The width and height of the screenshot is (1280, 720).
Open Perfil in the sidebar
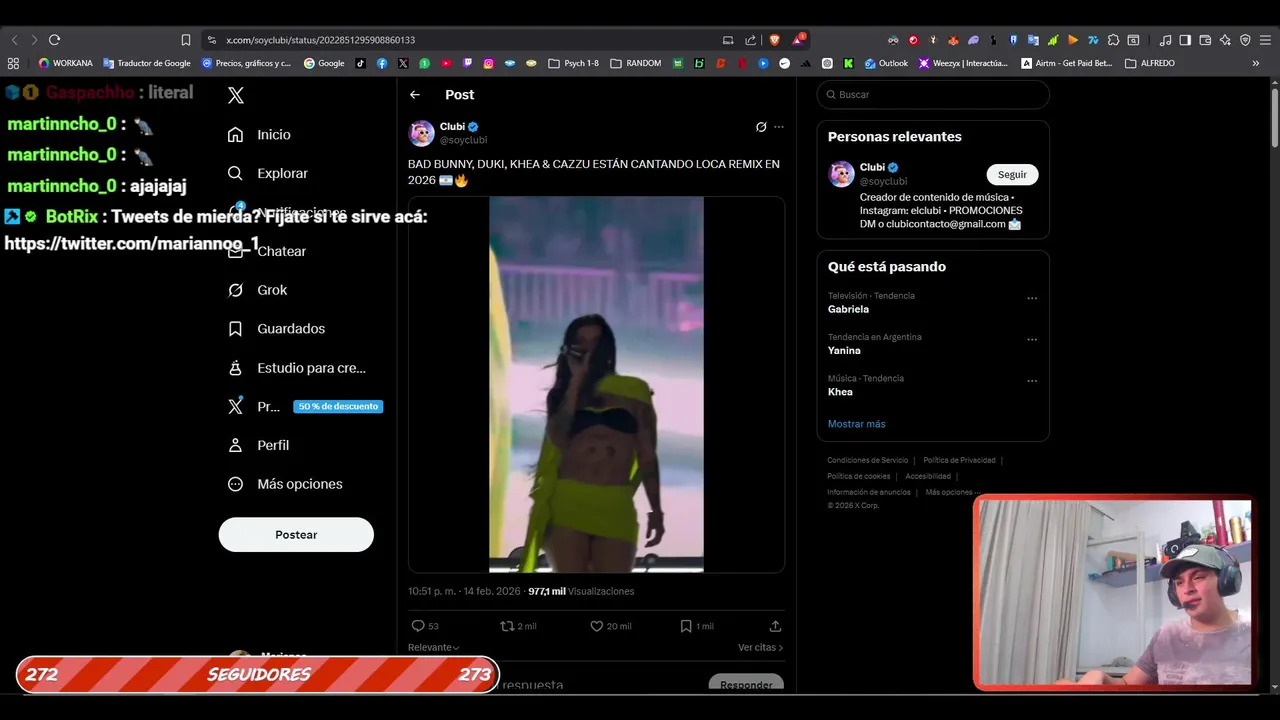[258, 445]
